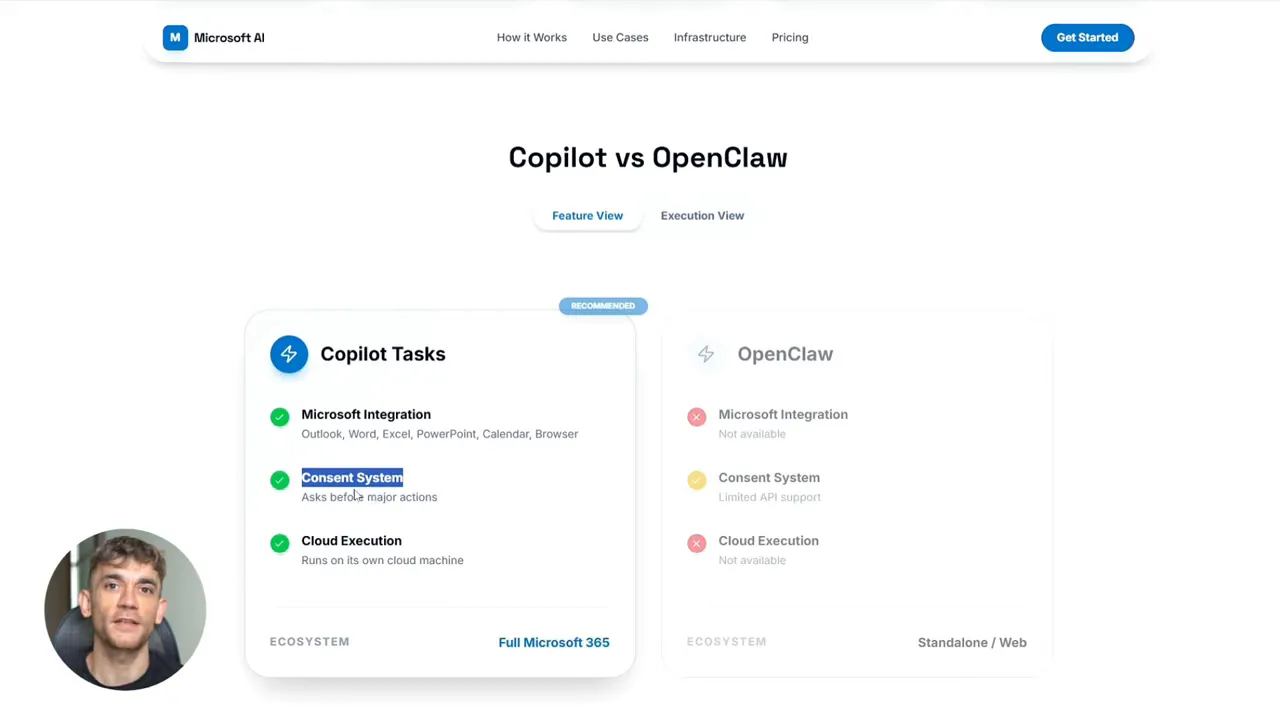This screenshot has height=720, width=1280.
Task: Switch to the Feature View tab
Action: coord(587,216)
